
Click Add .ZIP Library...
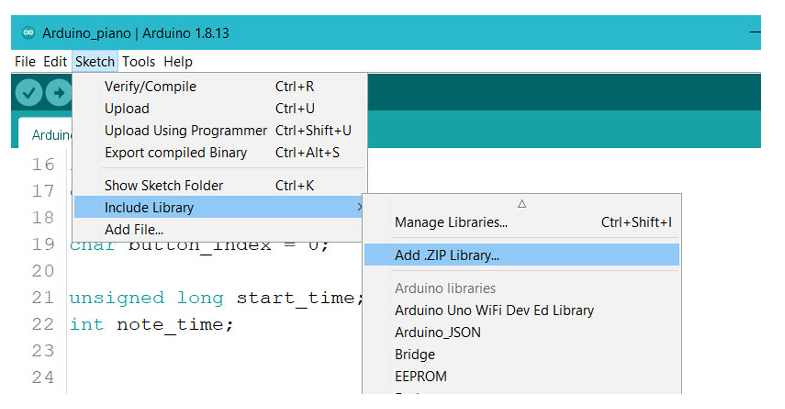(x=447, y=256)
